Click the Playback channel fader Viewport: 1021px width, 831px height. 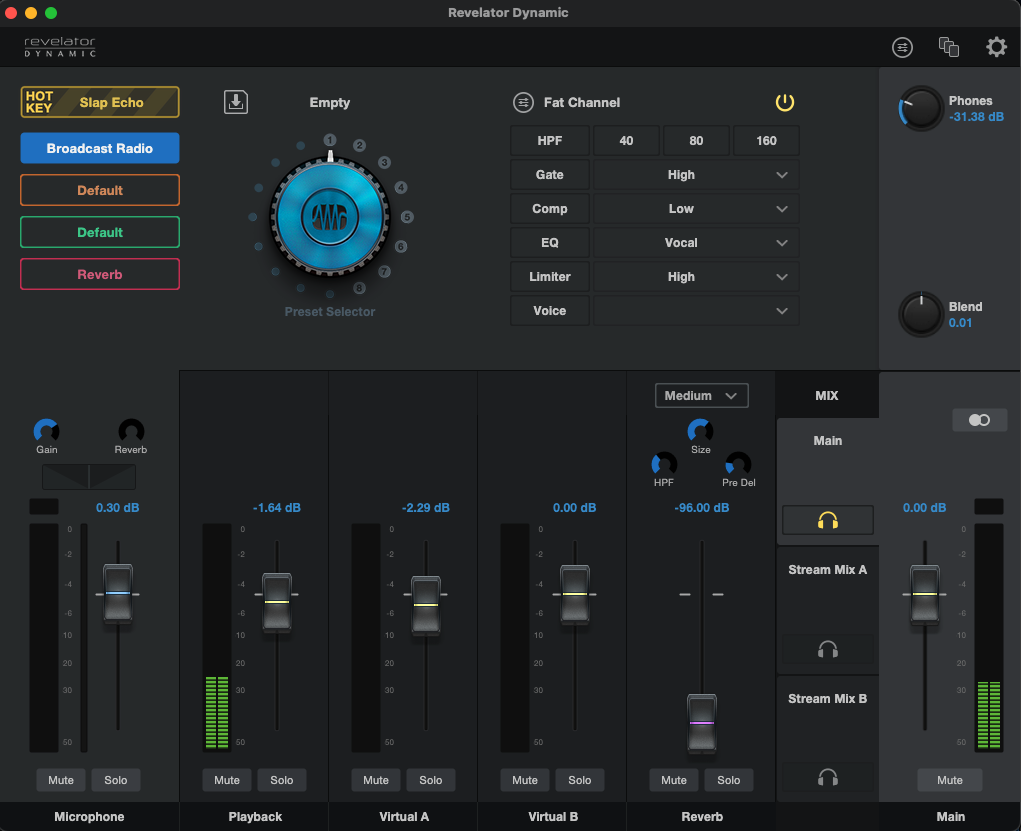(x=277, y=602)
